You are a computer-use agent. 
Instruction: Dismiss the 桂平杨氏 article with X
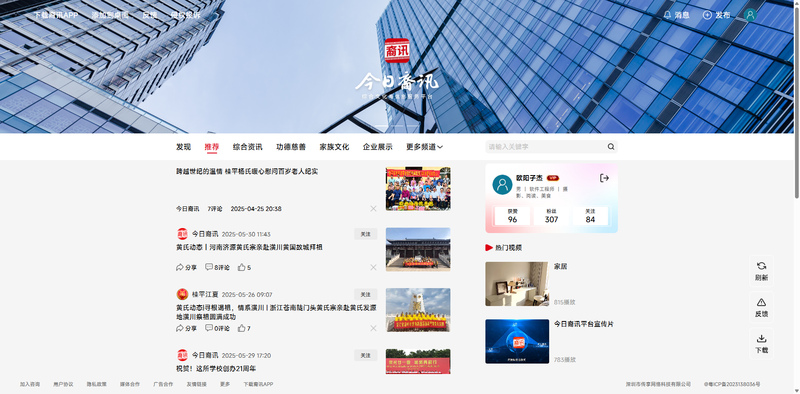click(x=373, y=209)
